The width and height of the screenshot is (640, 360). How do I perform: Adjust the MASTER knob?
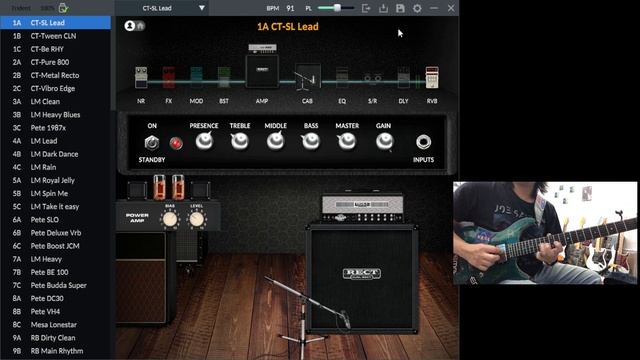point(347,141)
